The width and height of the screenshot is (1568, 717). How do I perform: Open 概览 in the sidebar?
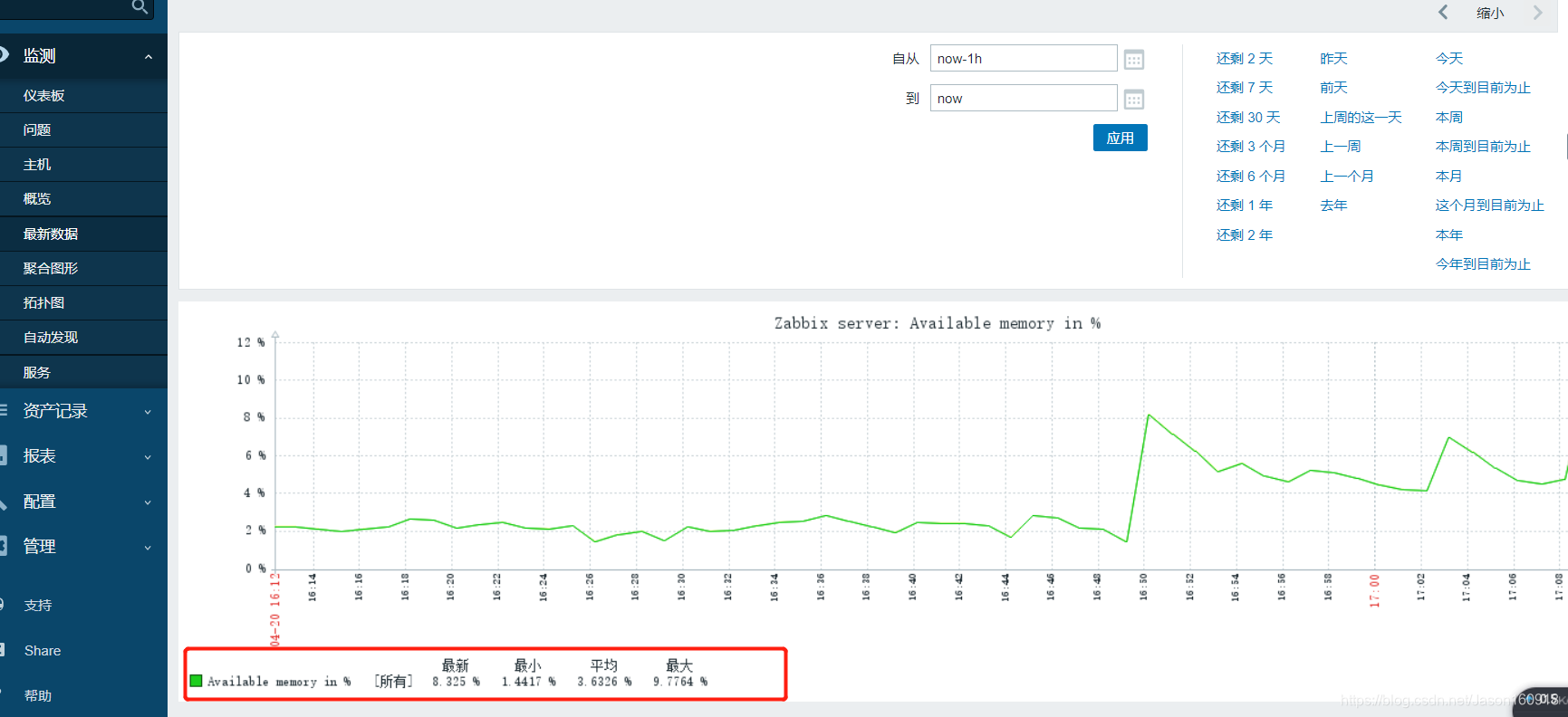tap(83, 199)
